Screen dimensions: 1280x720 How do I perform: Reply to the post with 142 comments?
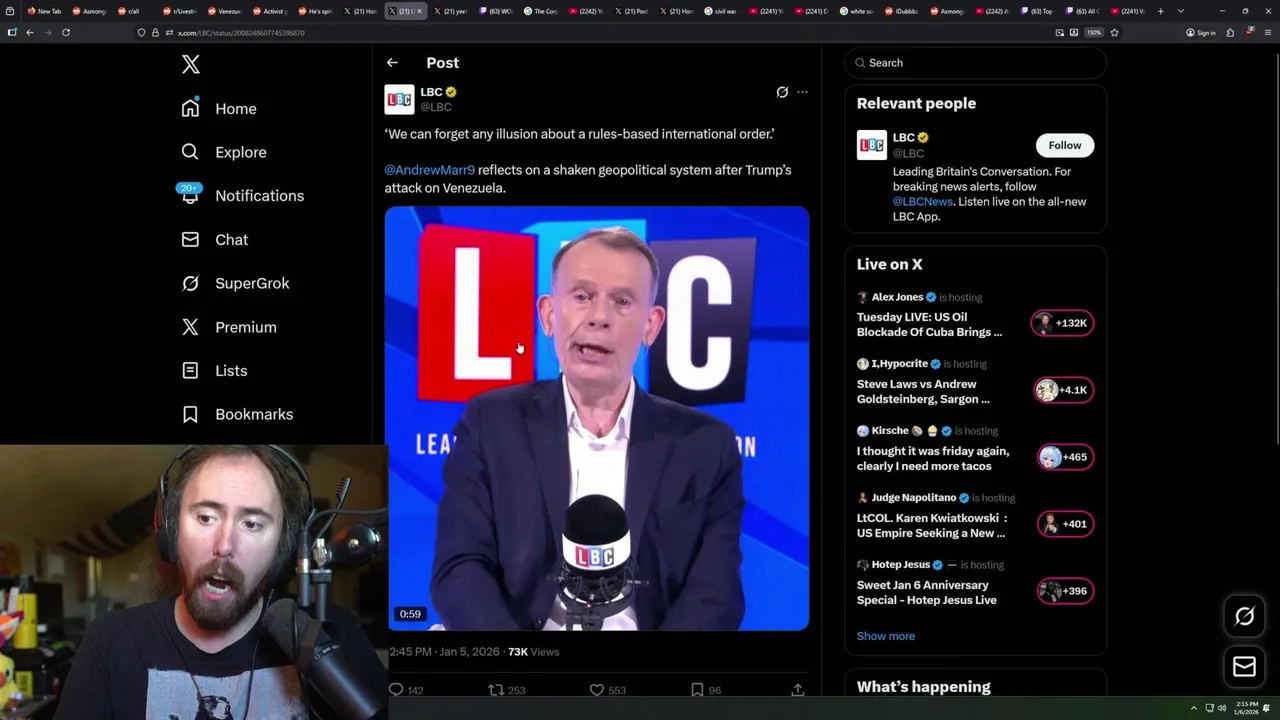click(x=405, y=690)
